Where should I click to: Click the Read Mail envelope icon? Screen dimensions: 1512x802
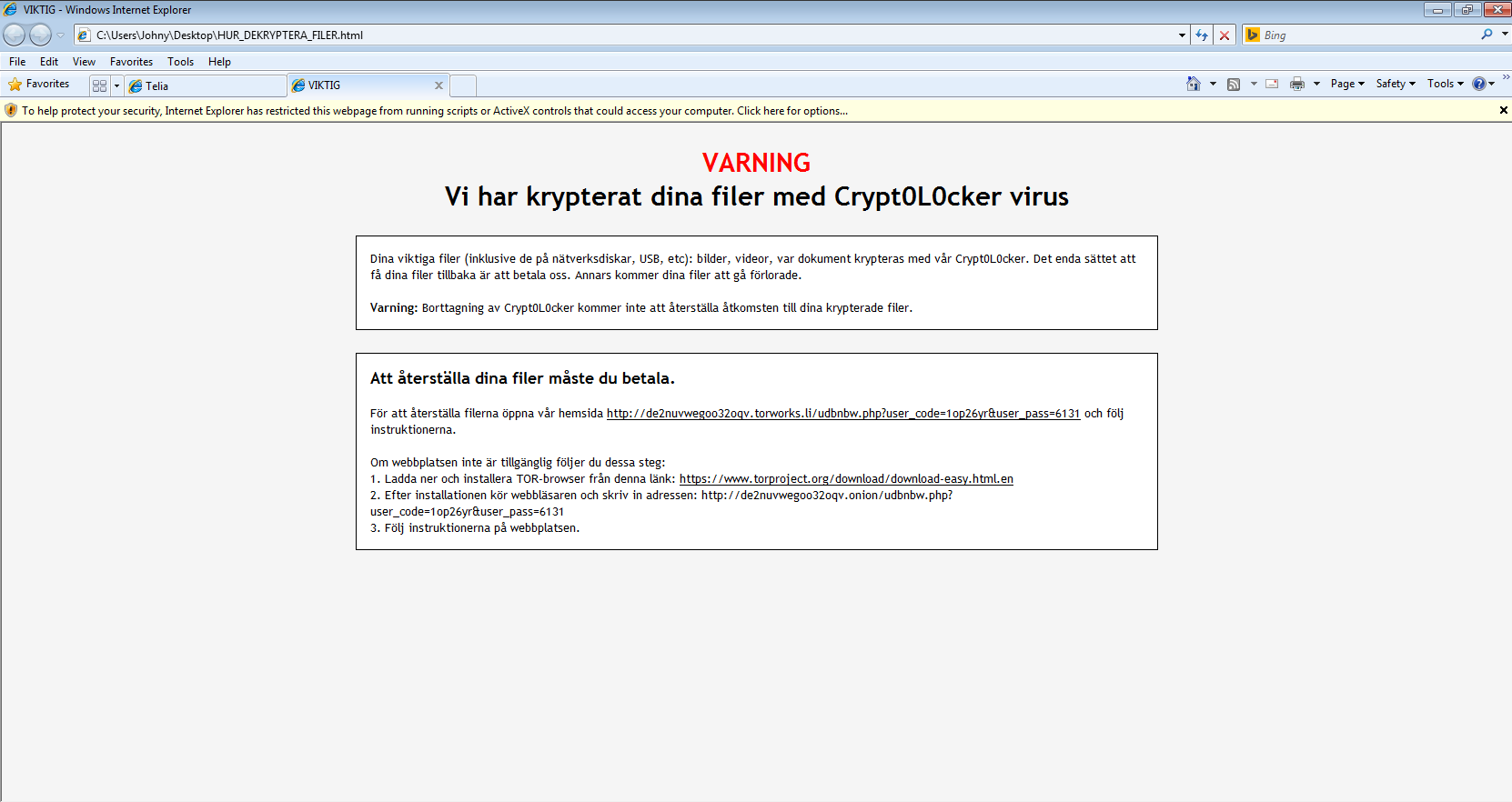point(1272,84)
